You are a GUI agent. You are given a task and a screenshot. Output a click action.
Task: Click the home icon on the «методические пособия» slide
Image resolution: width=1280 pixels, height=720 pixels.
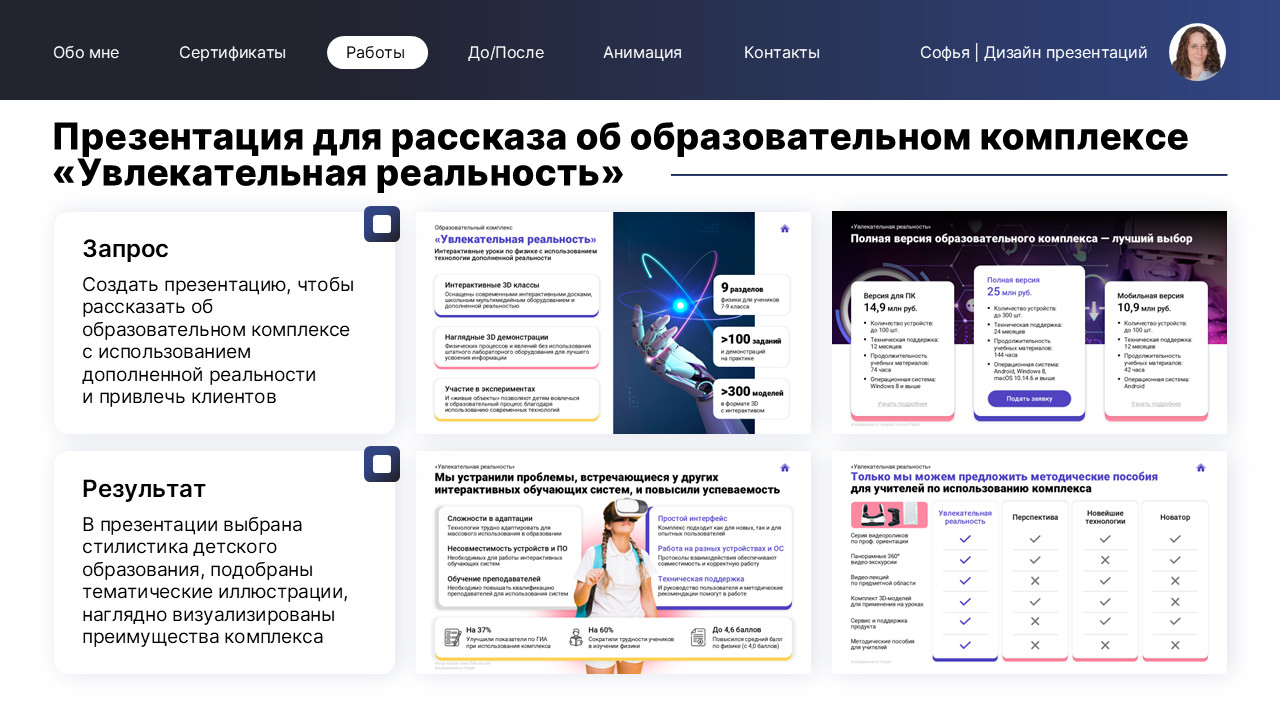pyautogui.click(x=1200, y=467)
